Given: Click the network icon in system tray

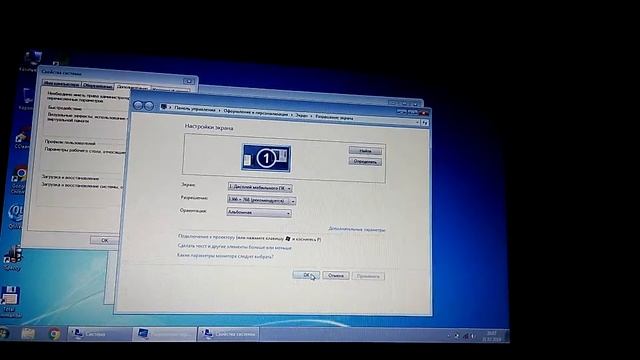Looking at the screenshot, I should [x=465, y=336].
